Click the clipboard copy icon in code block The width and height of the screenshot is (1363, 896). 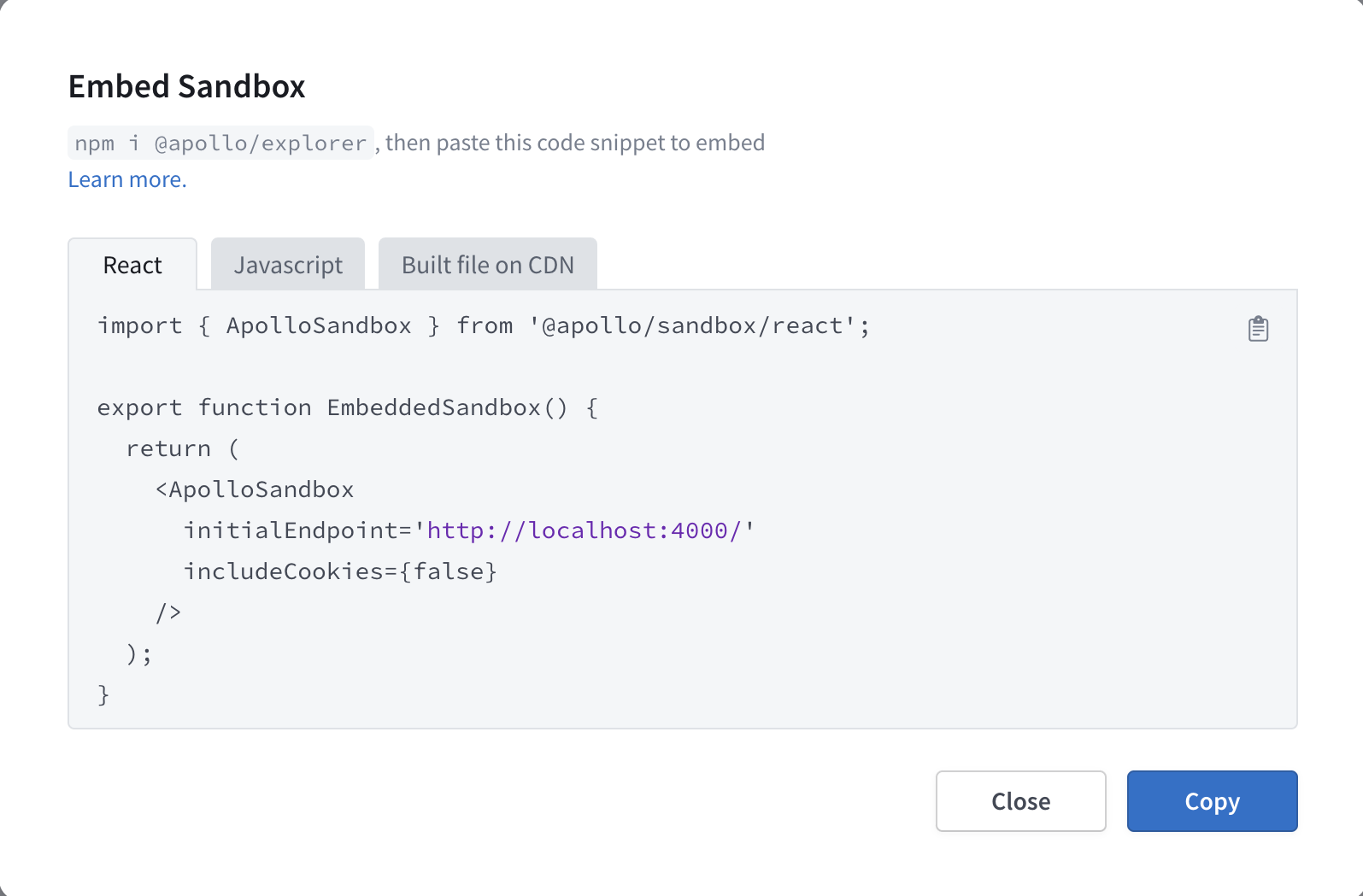[x=1257, y=327]
